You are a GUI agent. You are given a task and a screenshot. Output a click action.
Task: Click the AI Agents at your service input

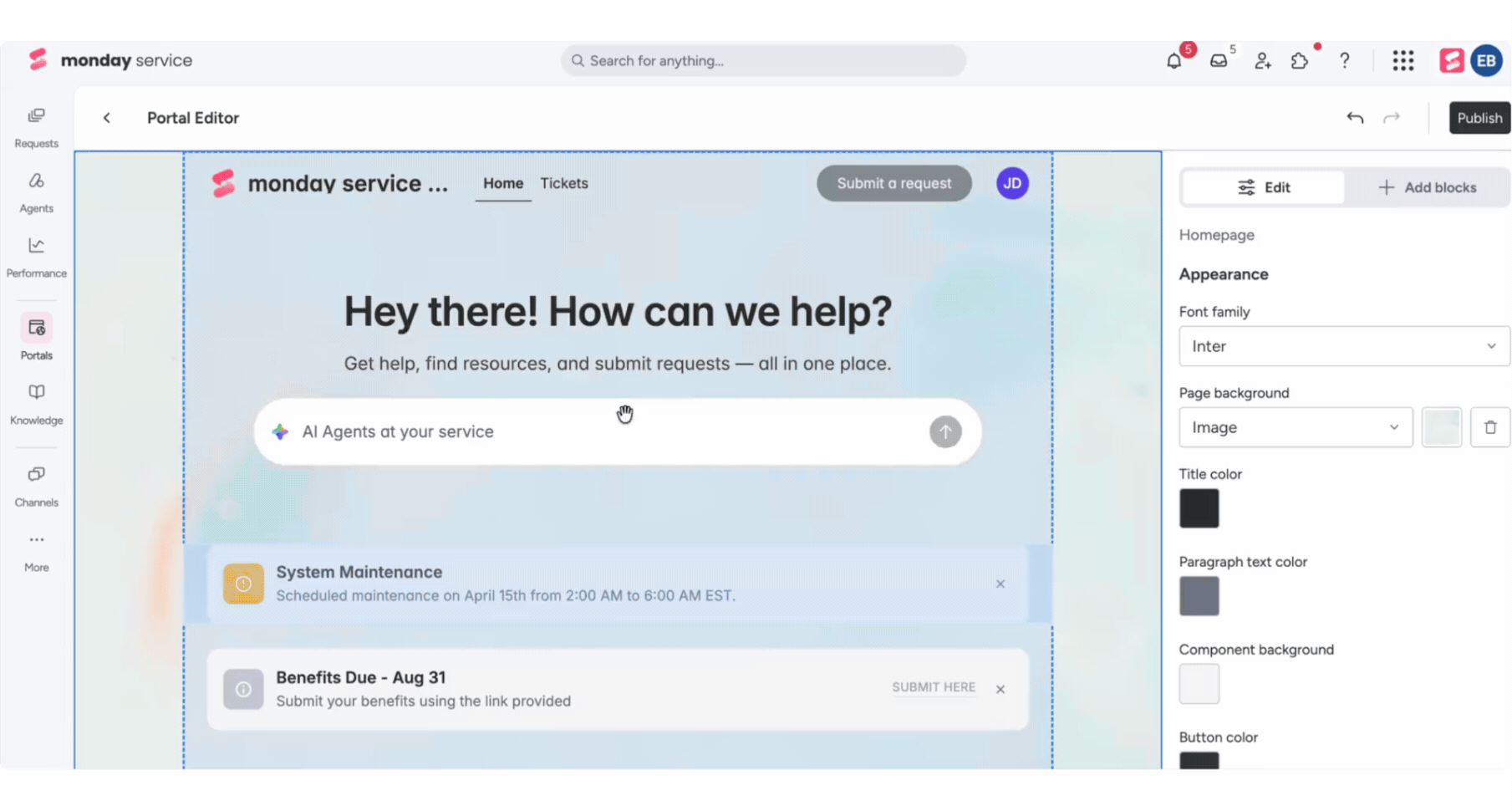[x=618, y=431]
